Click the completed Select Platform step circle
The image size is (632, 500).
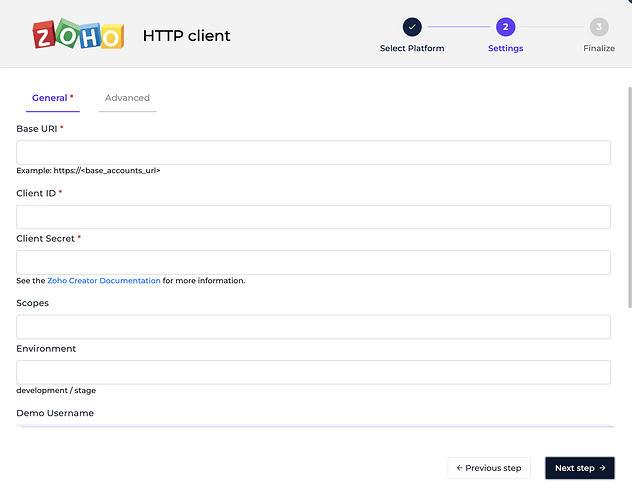[412, 27]
